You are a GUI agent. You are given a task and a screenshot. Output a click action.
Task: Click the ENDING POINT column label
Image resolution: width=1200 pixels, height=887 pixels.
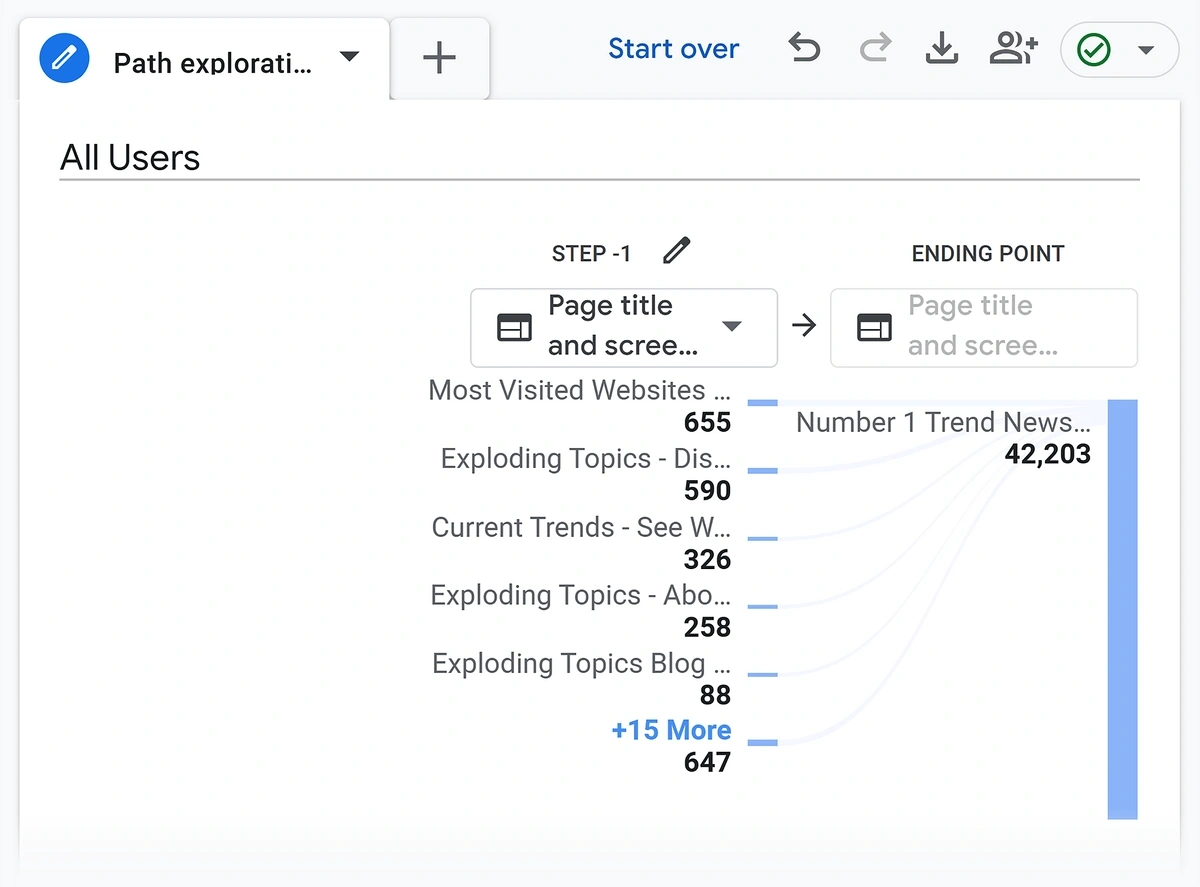(987, 254)
